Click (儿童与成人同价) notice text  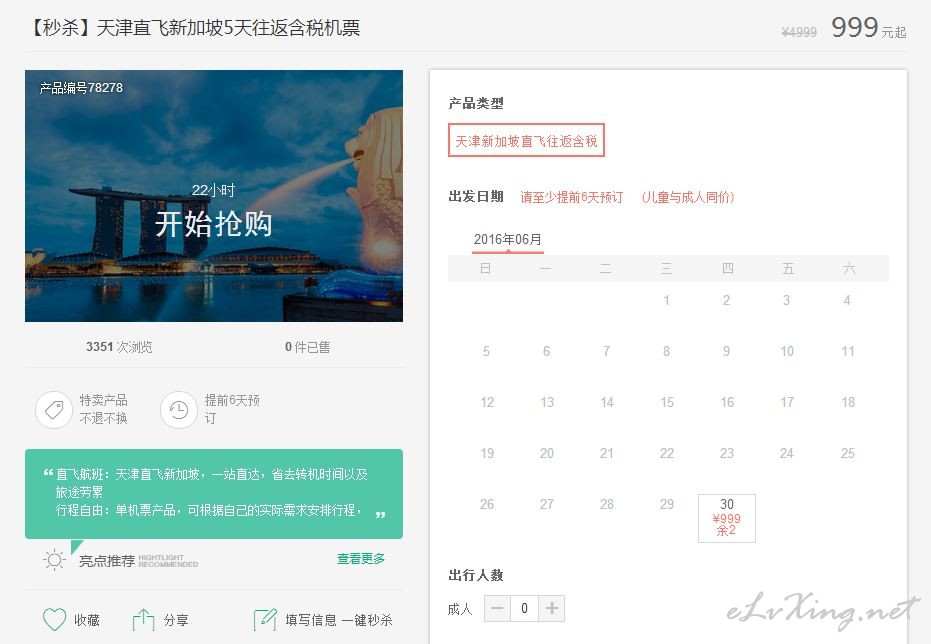[688, 197]
